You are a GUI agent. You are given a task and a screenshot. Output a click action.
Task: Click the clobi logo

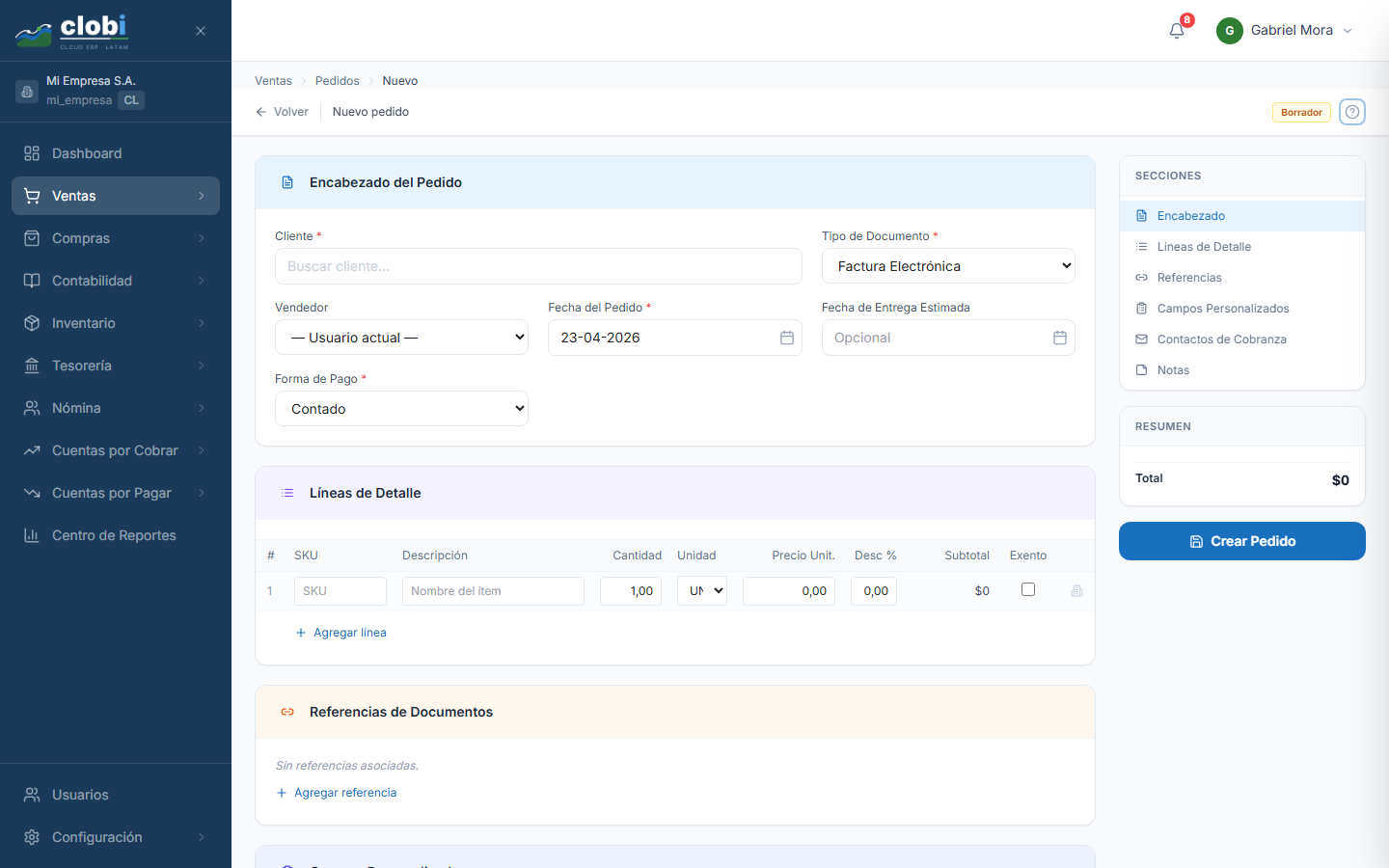(72, 31)
